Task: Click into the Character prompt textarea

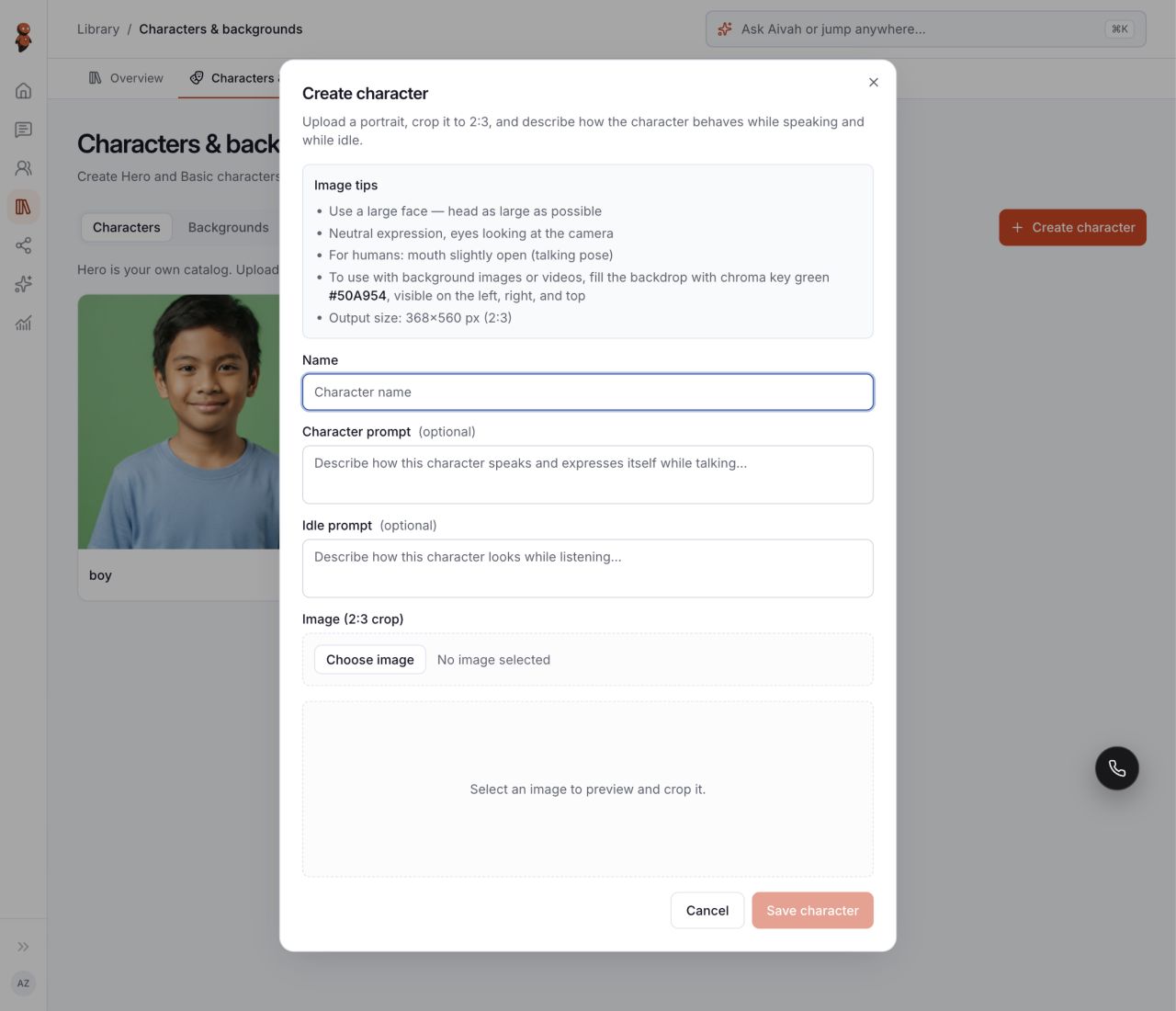Action: 588,475
